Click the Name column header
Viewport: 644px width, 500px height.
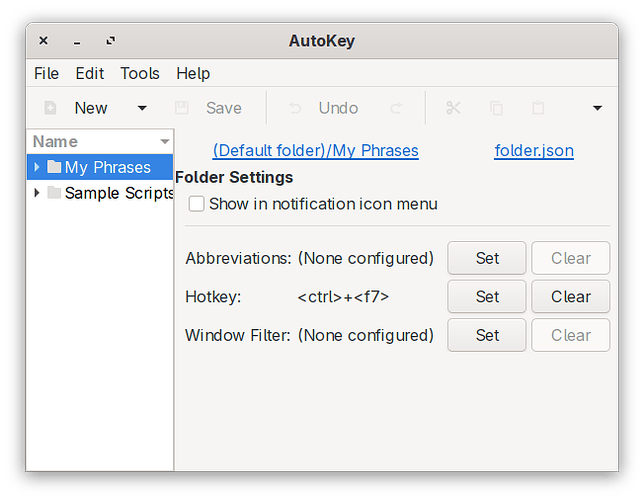point(90,142)
